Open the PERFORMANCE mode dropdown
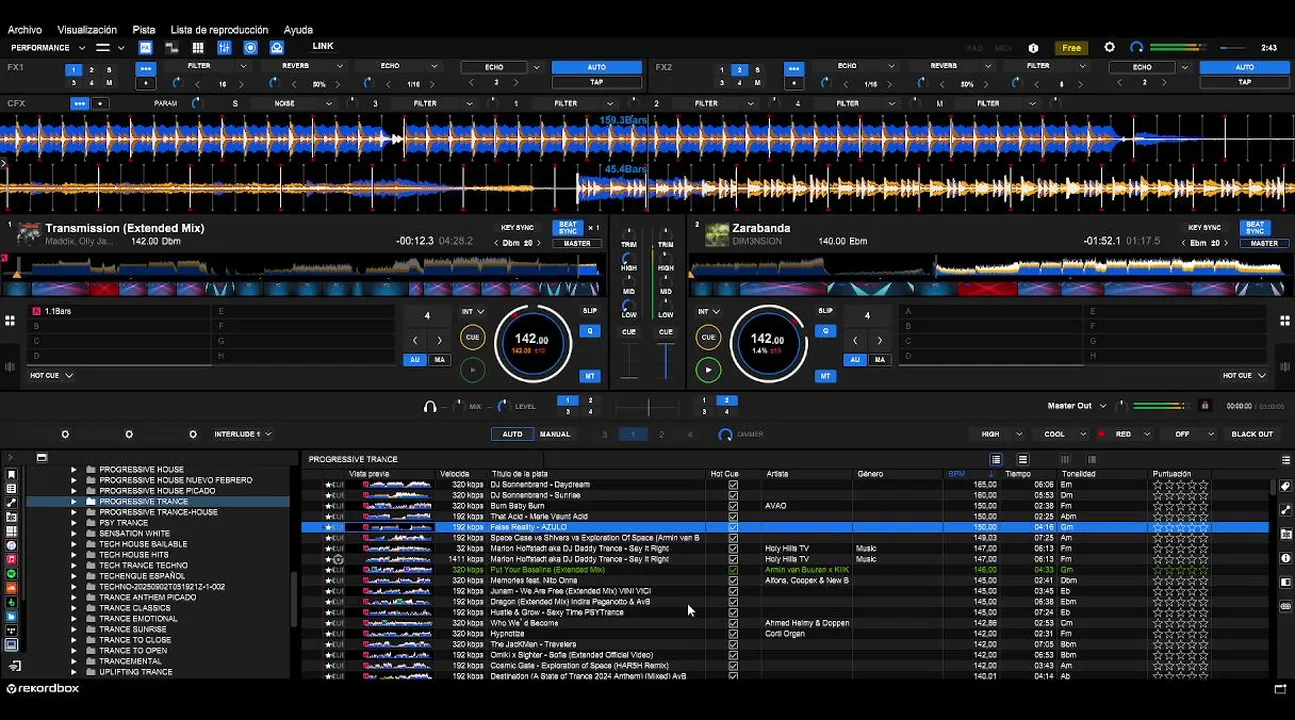Screen dimensions: 1295x720 [x=48, y=48]
